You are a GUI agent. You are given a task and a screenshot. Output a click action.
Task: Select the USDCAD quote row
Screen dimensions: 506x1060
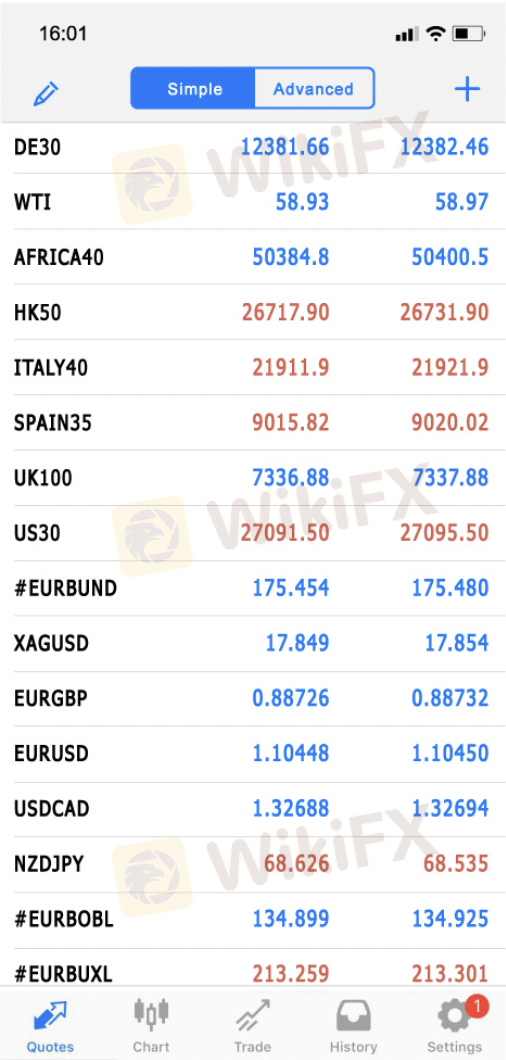tap(253, 809)
